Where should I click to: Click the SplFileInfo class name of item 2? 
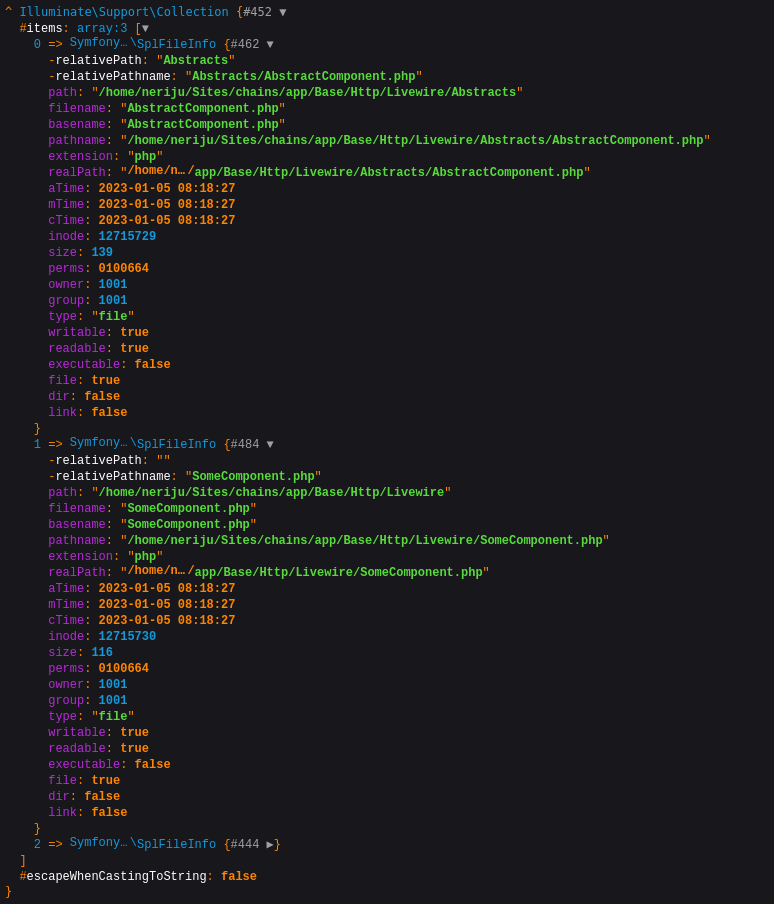click(176, 845)
